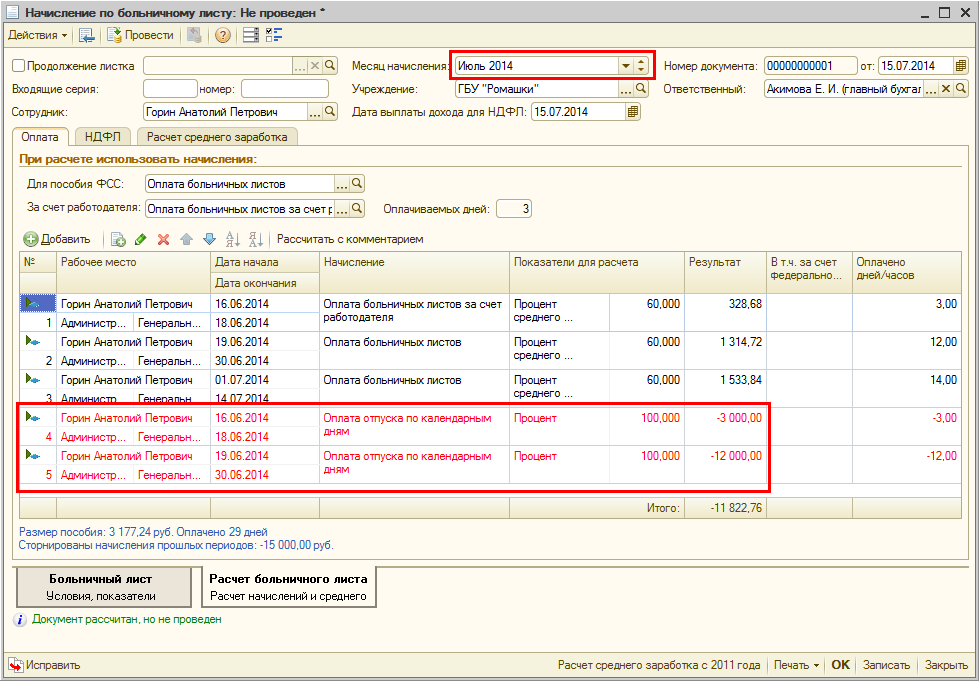979x681 pixels.
Task: Switch to the НДФЛ tab
Action: pos(103,137)
